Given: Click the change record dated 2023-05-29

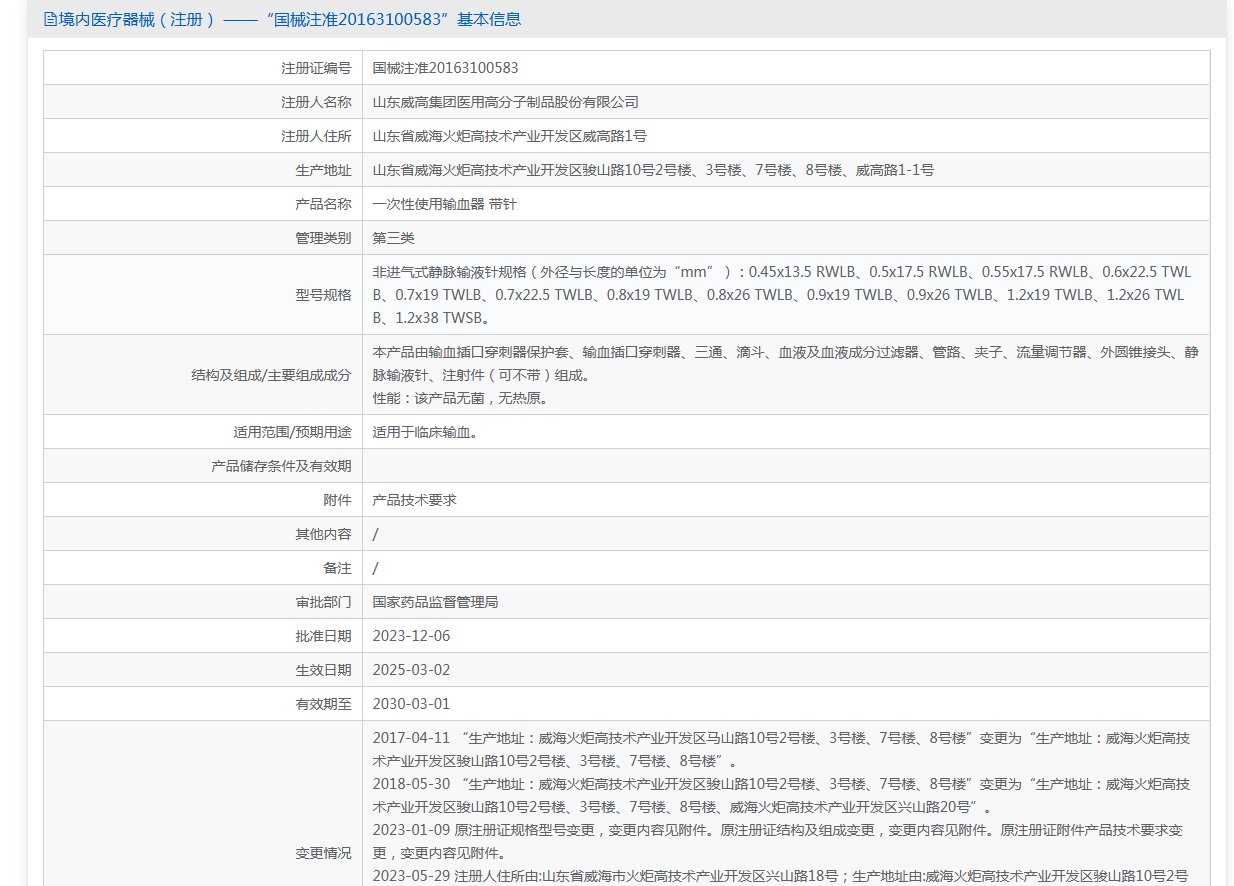Looking at the screenshot, I should pyautogui.click(x=780, y=876).
